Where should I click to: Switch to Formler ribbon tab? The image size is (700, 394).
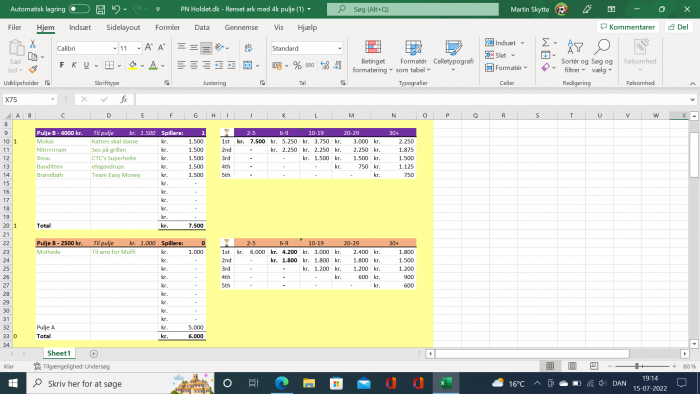point(167,27)
